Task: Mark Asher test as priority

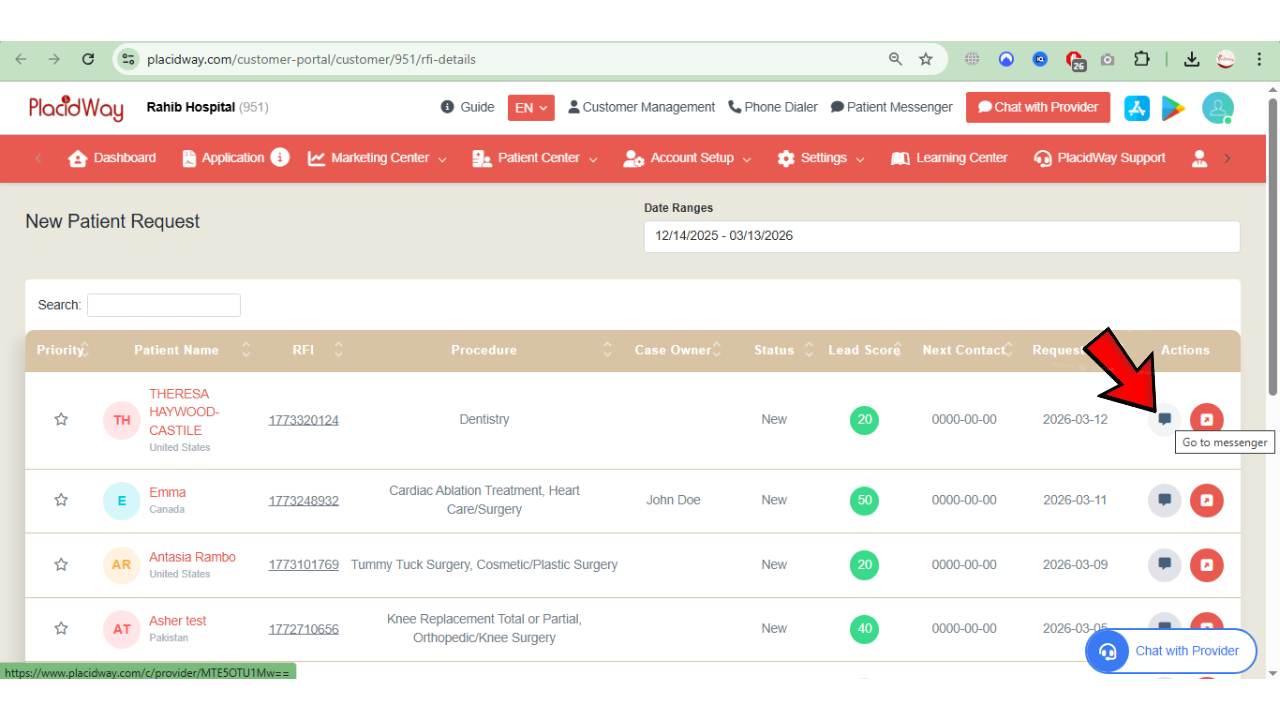Action: [61, 629]
